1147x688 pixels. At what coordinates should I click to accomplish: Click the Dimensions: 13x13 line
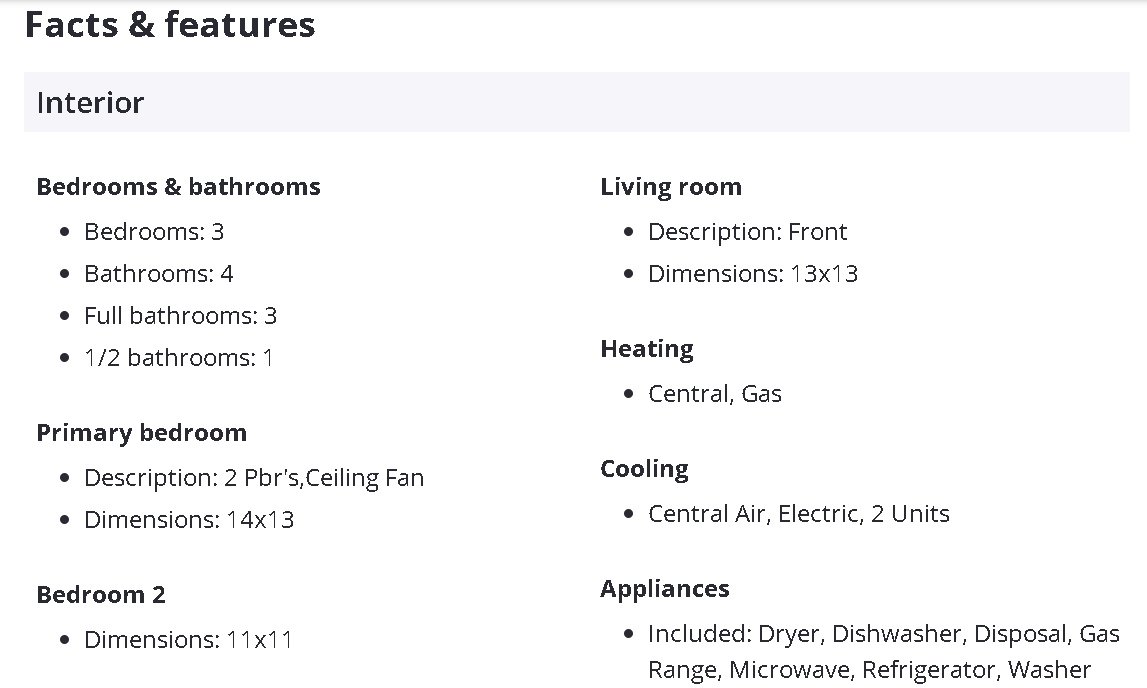[x=753, y=274]
